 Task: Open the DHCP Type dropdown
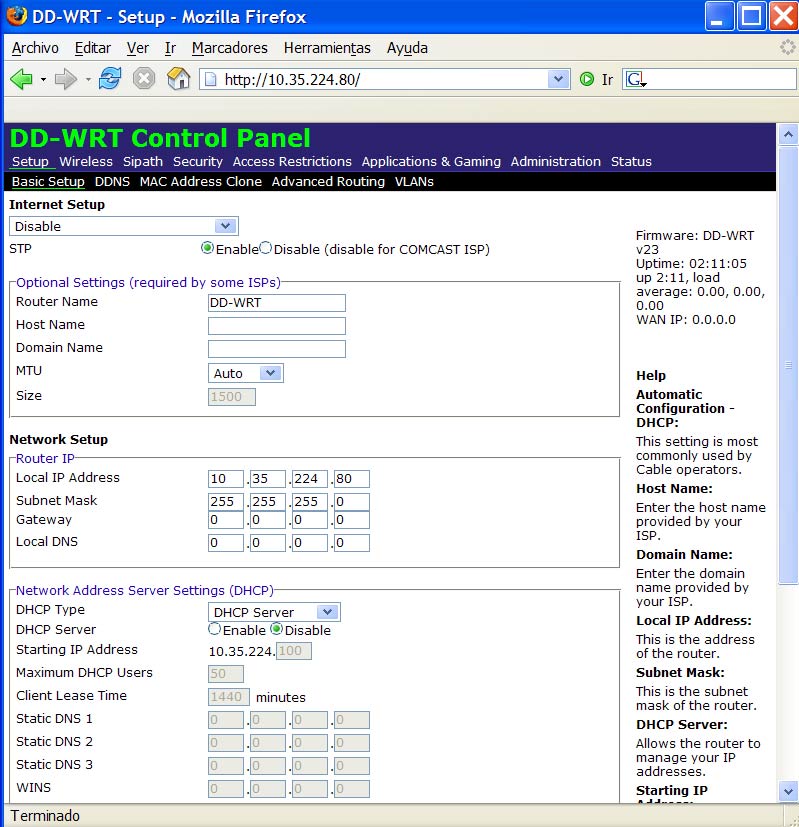coord(327,612)
